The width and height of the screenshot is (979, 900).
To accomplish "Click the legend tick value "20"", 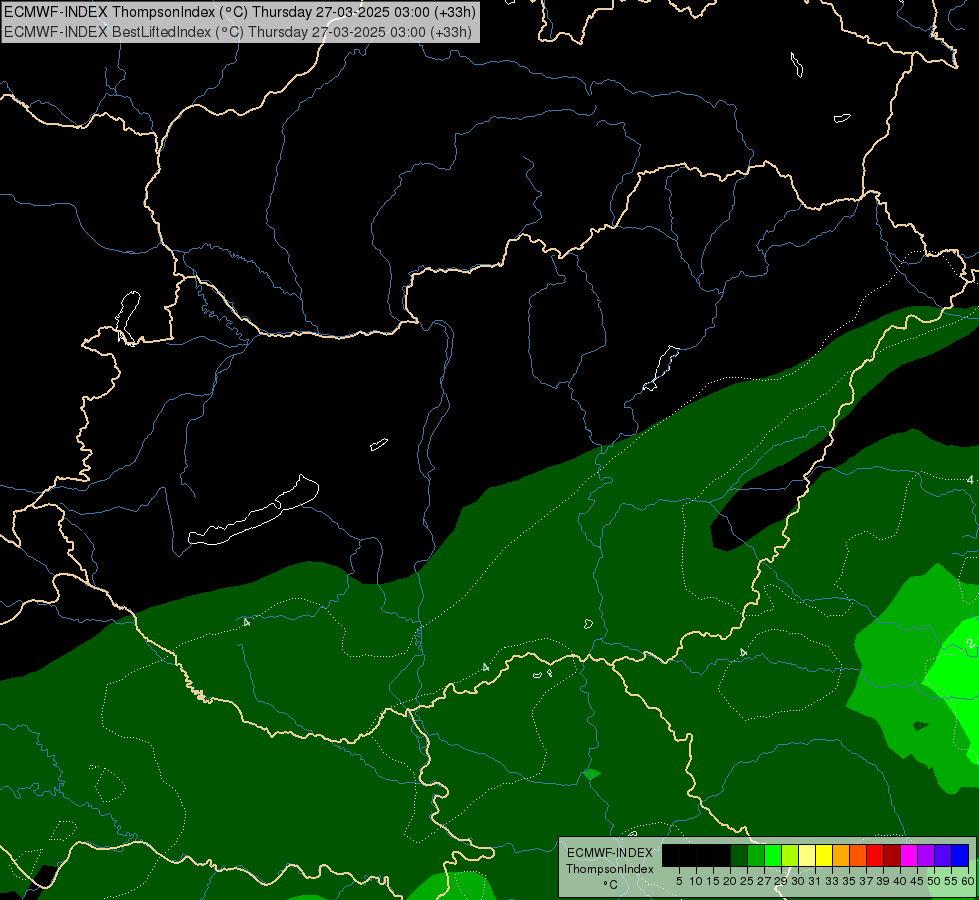I will point(730,881).
